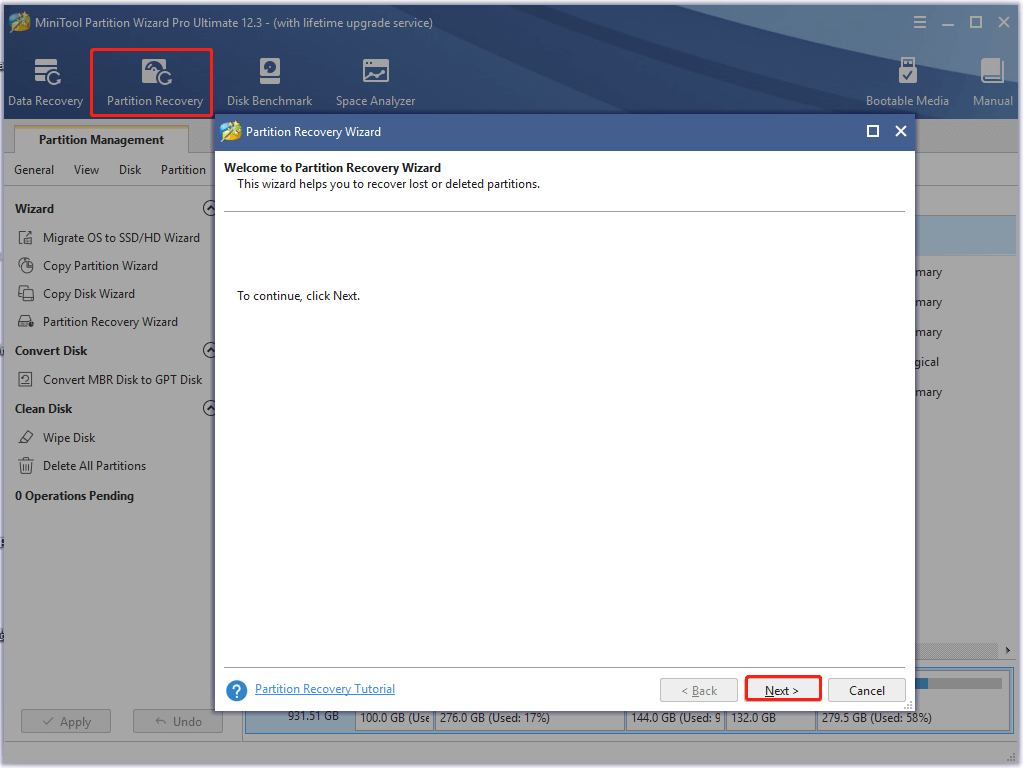Open the hamburger menu in the title bar
Image resolution: width=1026 pixels, height=769 pixels.
919,23
